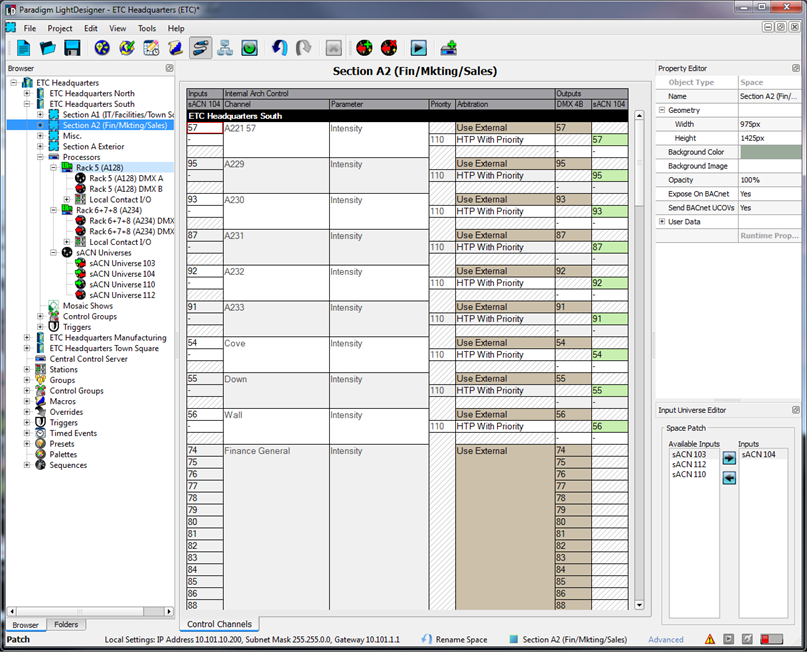This screenshot has width=807, height=657.
Task: Click the Open Project folder icon
Action: pyautogui.click(x=47, y=48)
